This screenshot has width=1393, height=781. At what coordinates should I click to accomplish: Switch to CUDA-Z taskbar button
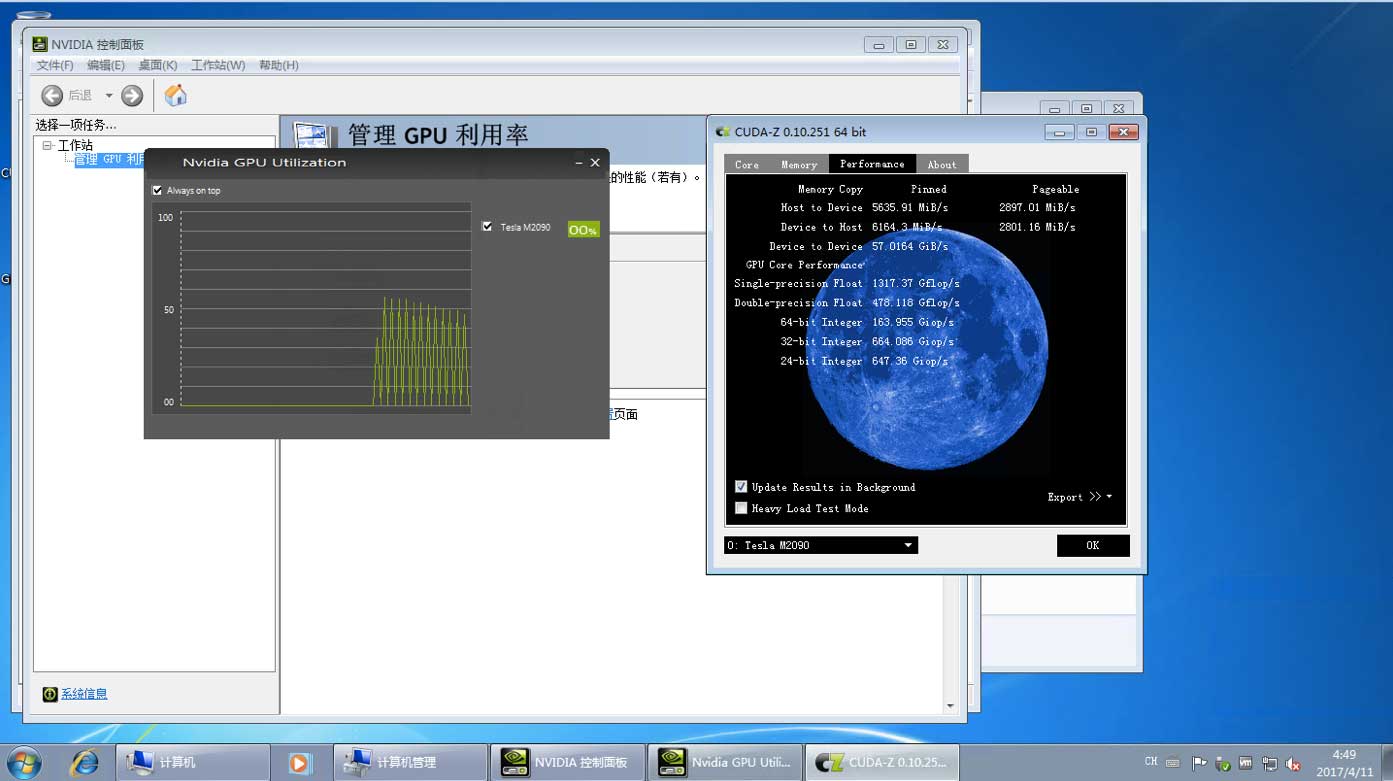pos(883,762)
